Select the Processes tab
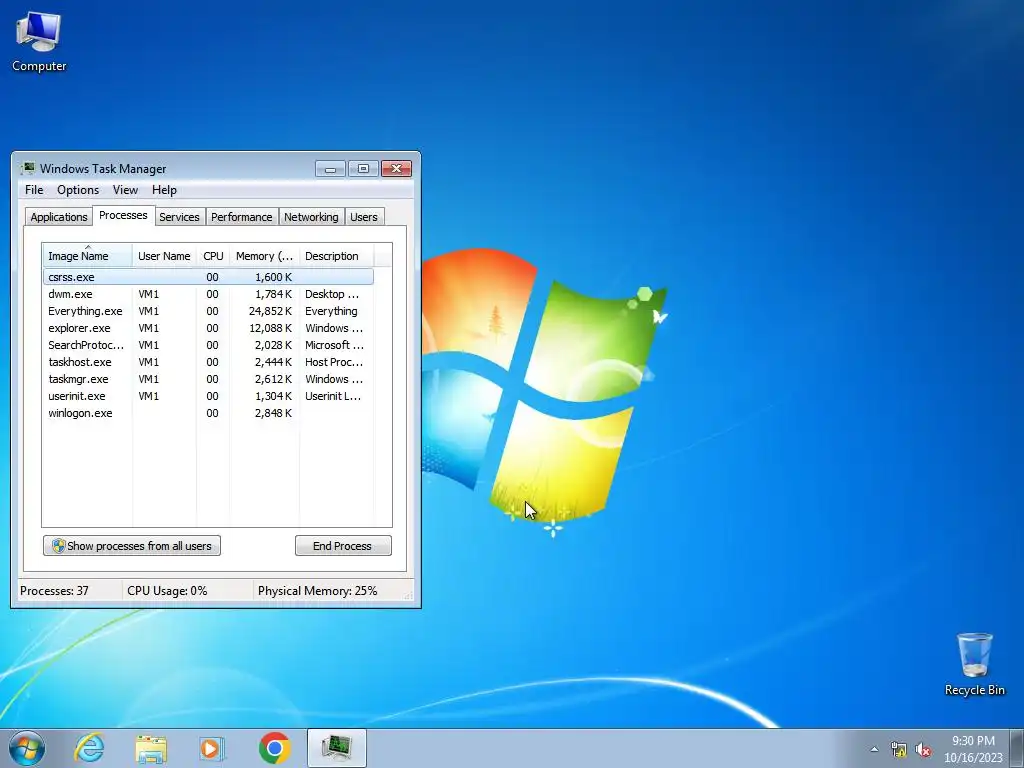This screenshot has width=1024, height=768. pyautogui.click(x=123, y=216)
